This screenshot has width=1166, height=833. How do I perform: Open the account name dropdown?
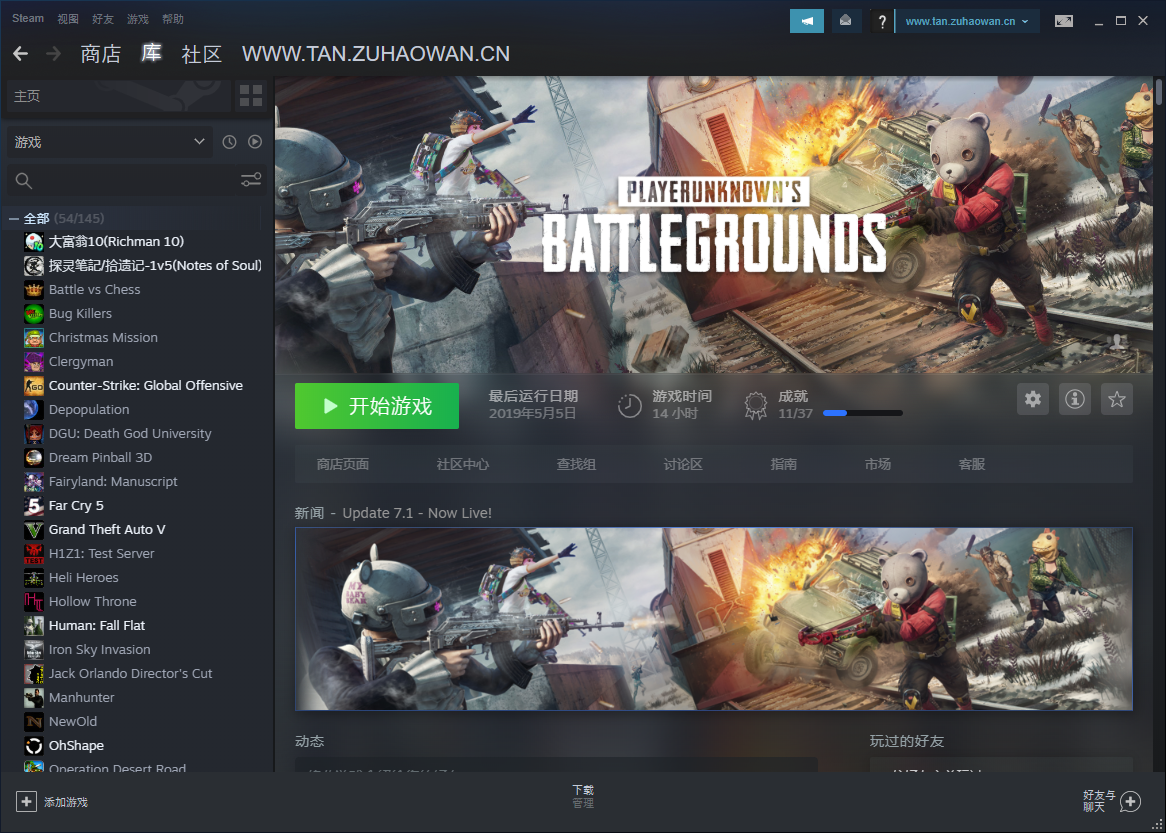coord(967,21)
